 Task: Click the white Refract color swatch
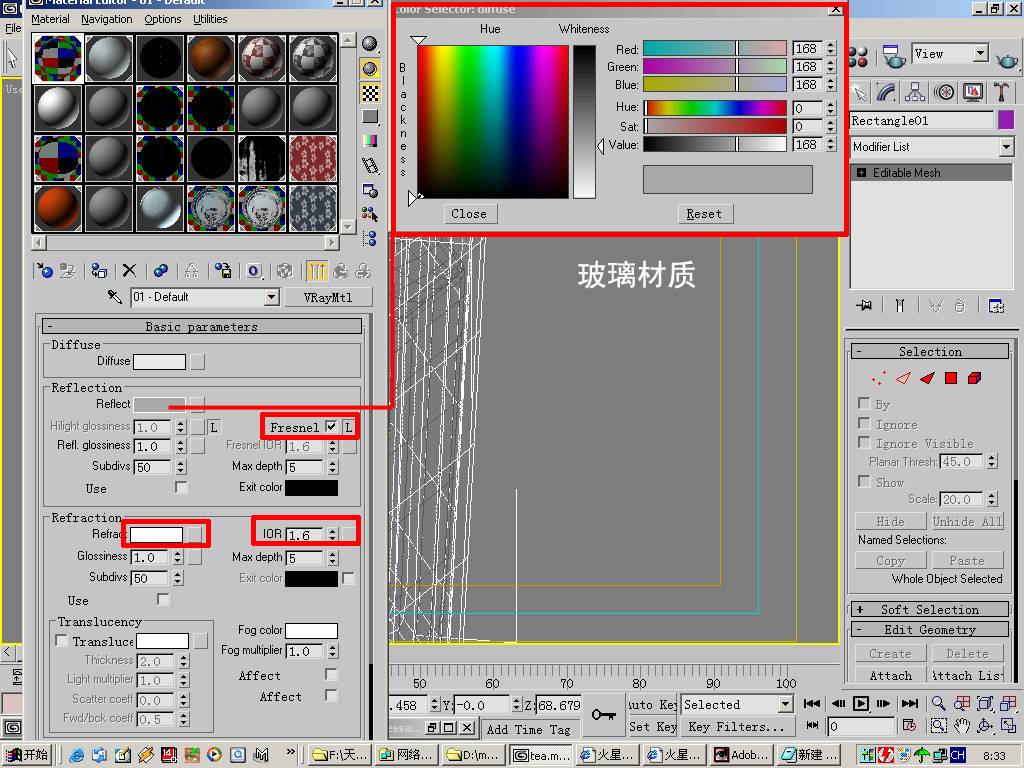[157, 535]
